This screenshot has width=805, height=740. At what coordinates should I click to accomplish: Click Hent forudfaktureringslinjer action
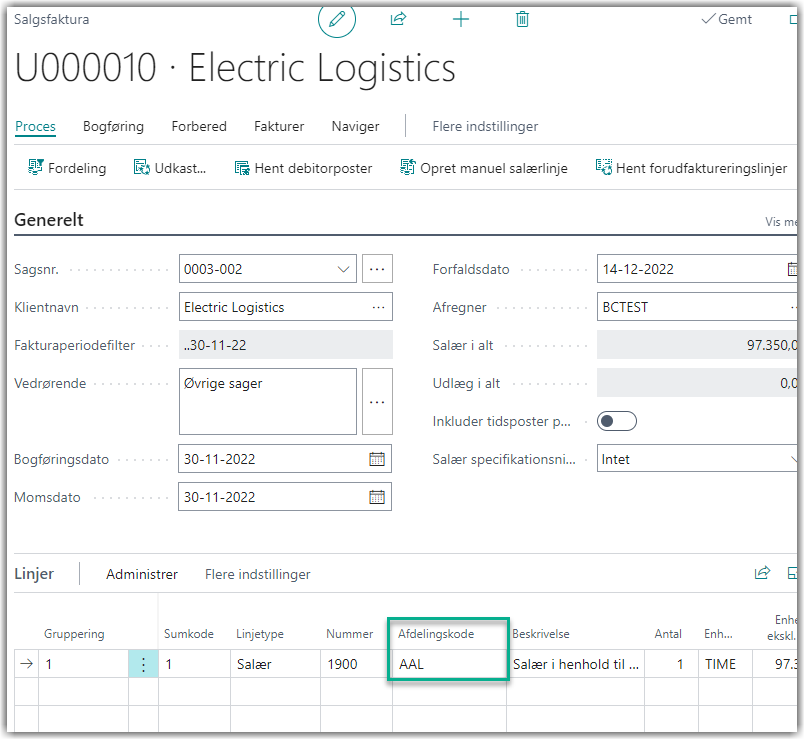(x=691, y=168)
